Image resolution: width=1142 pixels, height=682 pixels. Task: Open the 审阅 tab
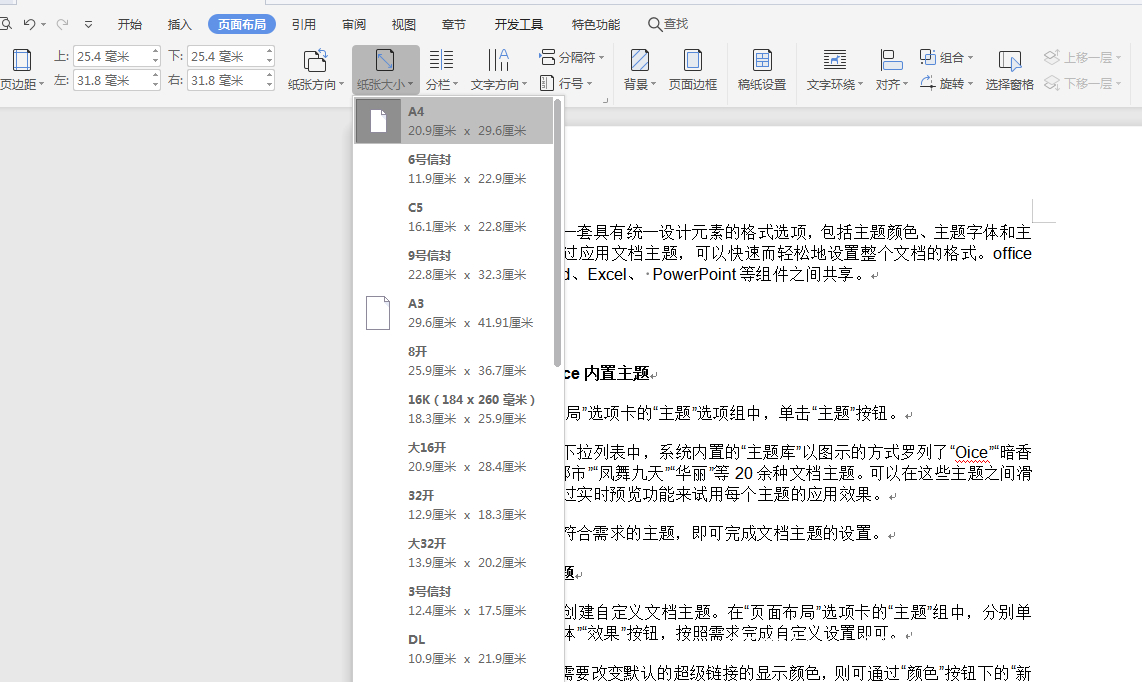354,24
